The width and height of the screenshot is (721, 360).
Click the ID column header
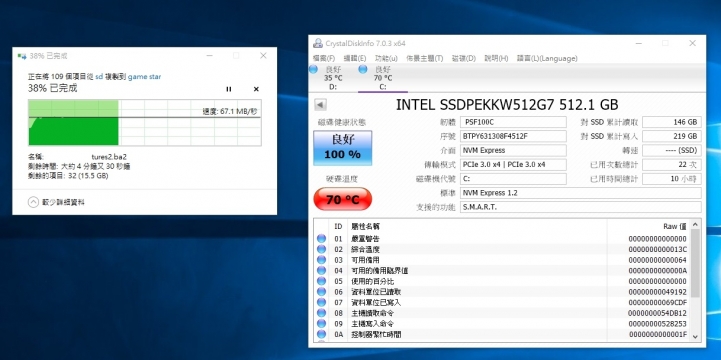point(338,226)
